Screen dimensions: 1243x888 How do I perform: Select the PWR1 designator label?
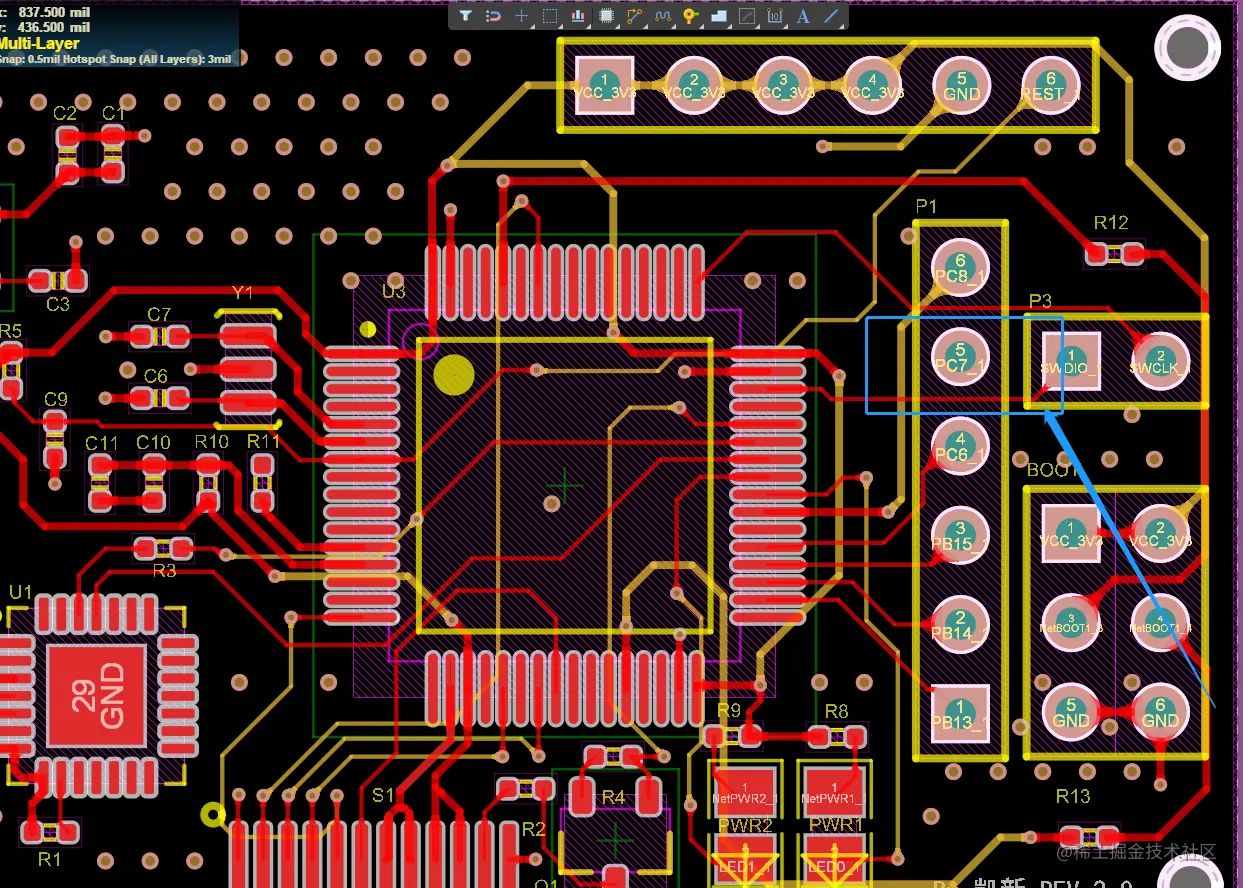(837, 826)
